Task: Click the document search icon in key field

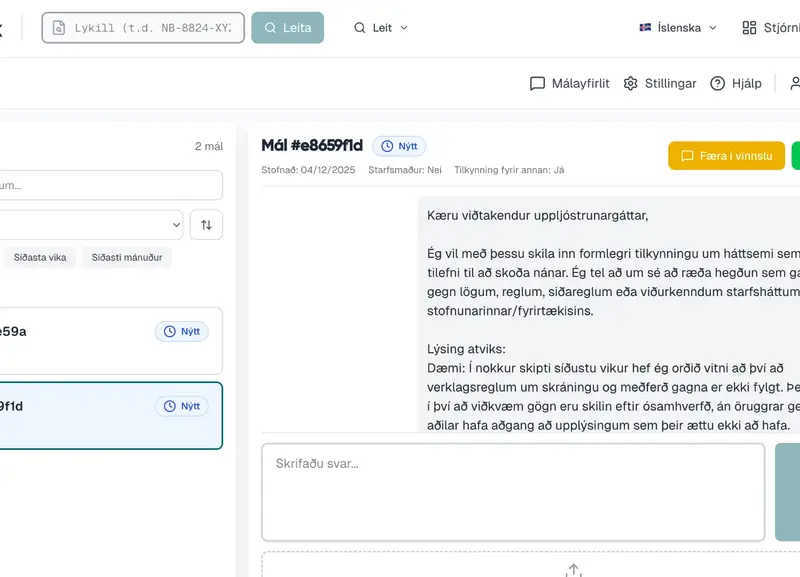Action: (59, 28)
